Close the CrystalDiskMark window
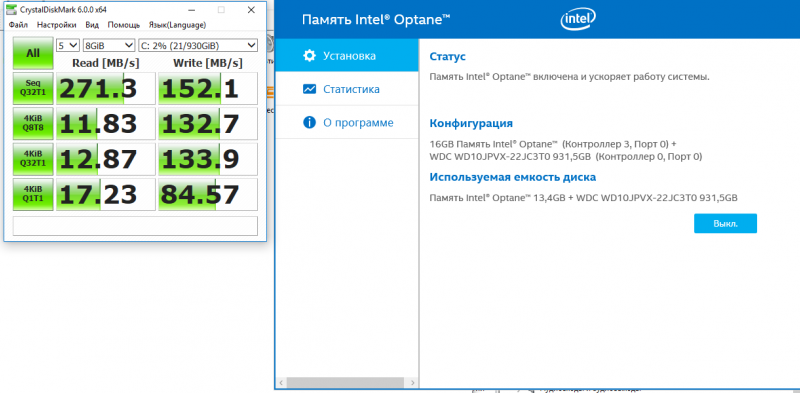800x393 pixels. tap(251, 10)
